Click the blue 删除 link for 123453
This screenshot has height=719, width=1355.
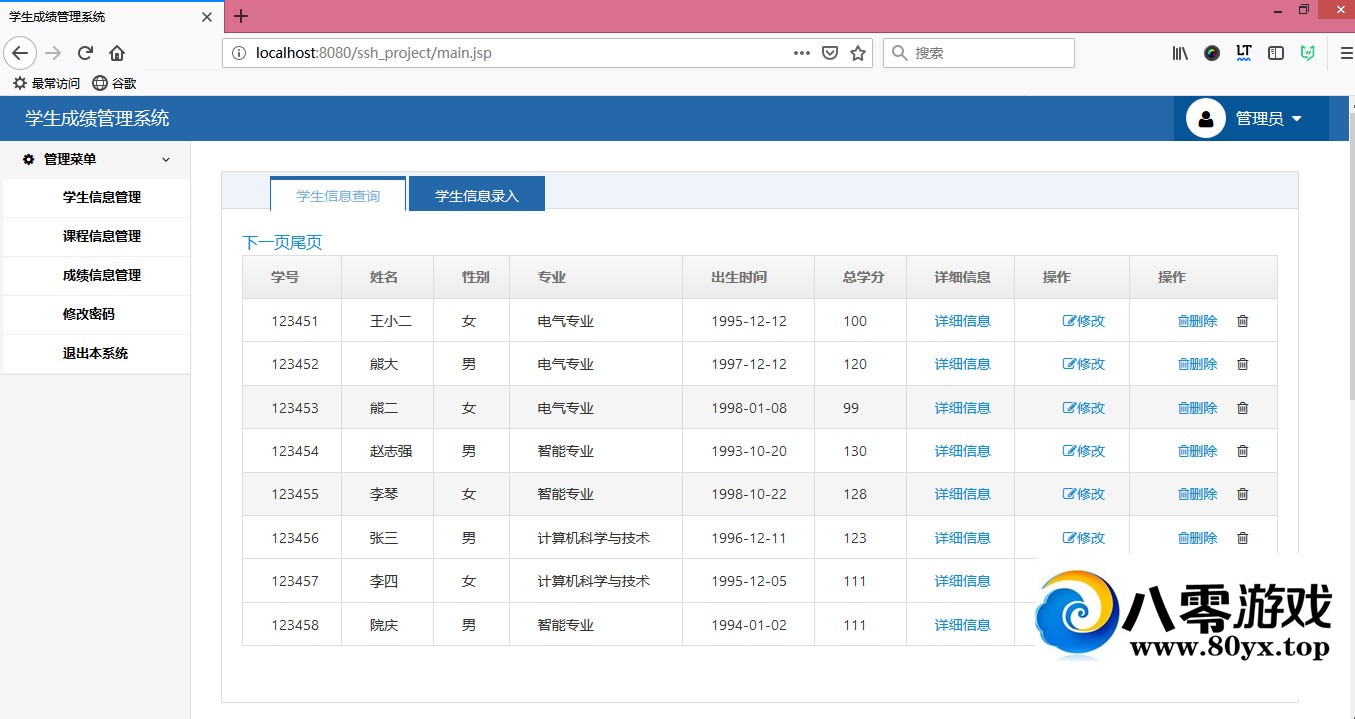[1198, 408]
